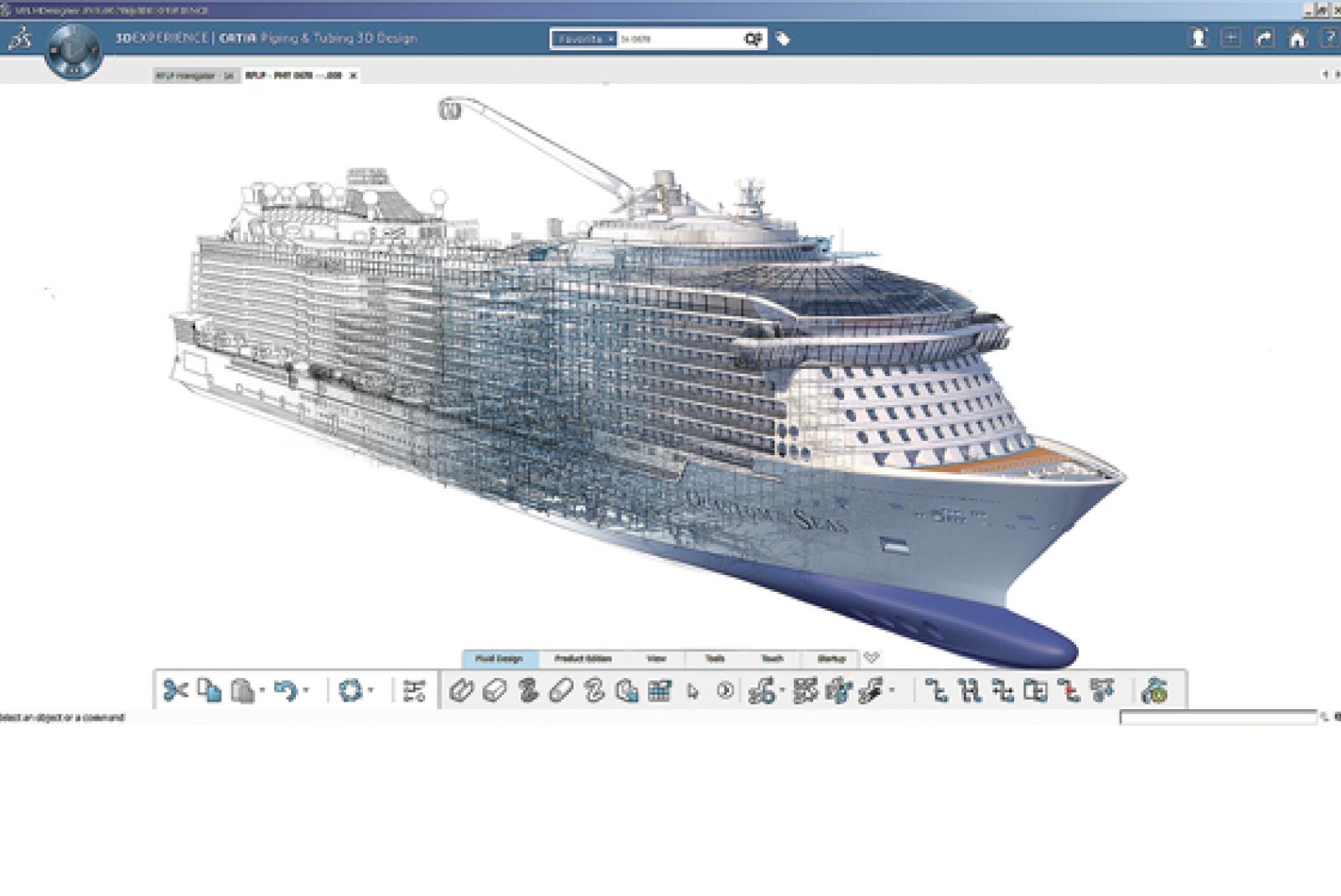Click the Help question mark icon
This screenshot has height=896, width=1341.
pos(1329,39)
